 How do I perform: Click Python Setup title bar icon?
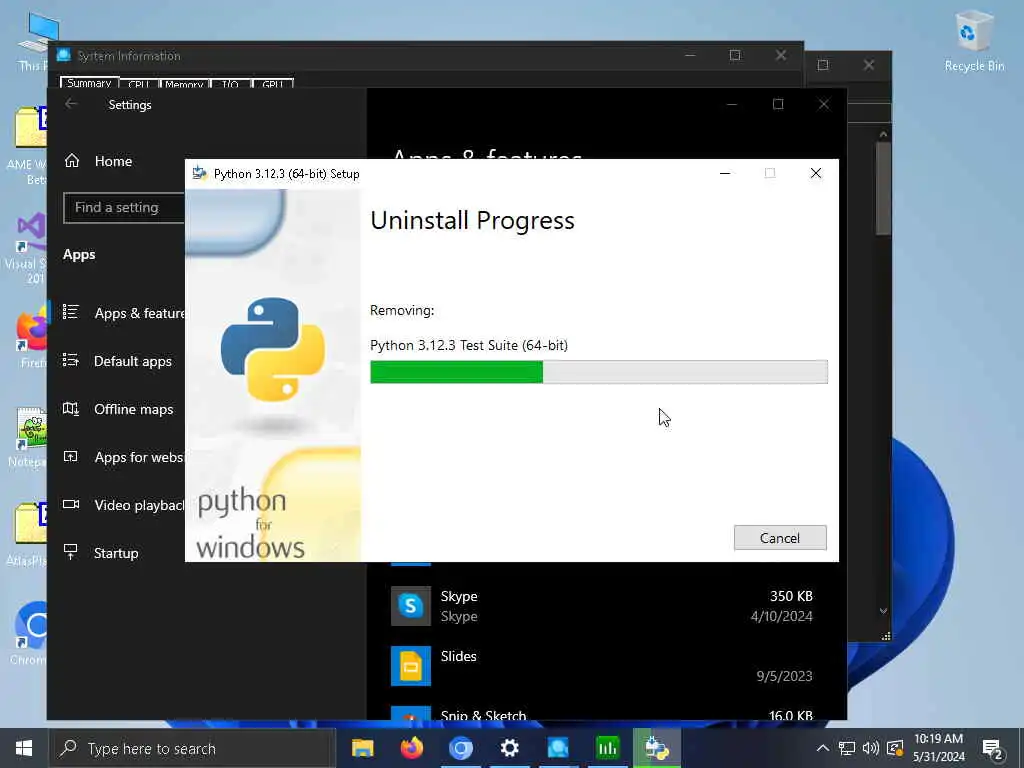(199, 173)
